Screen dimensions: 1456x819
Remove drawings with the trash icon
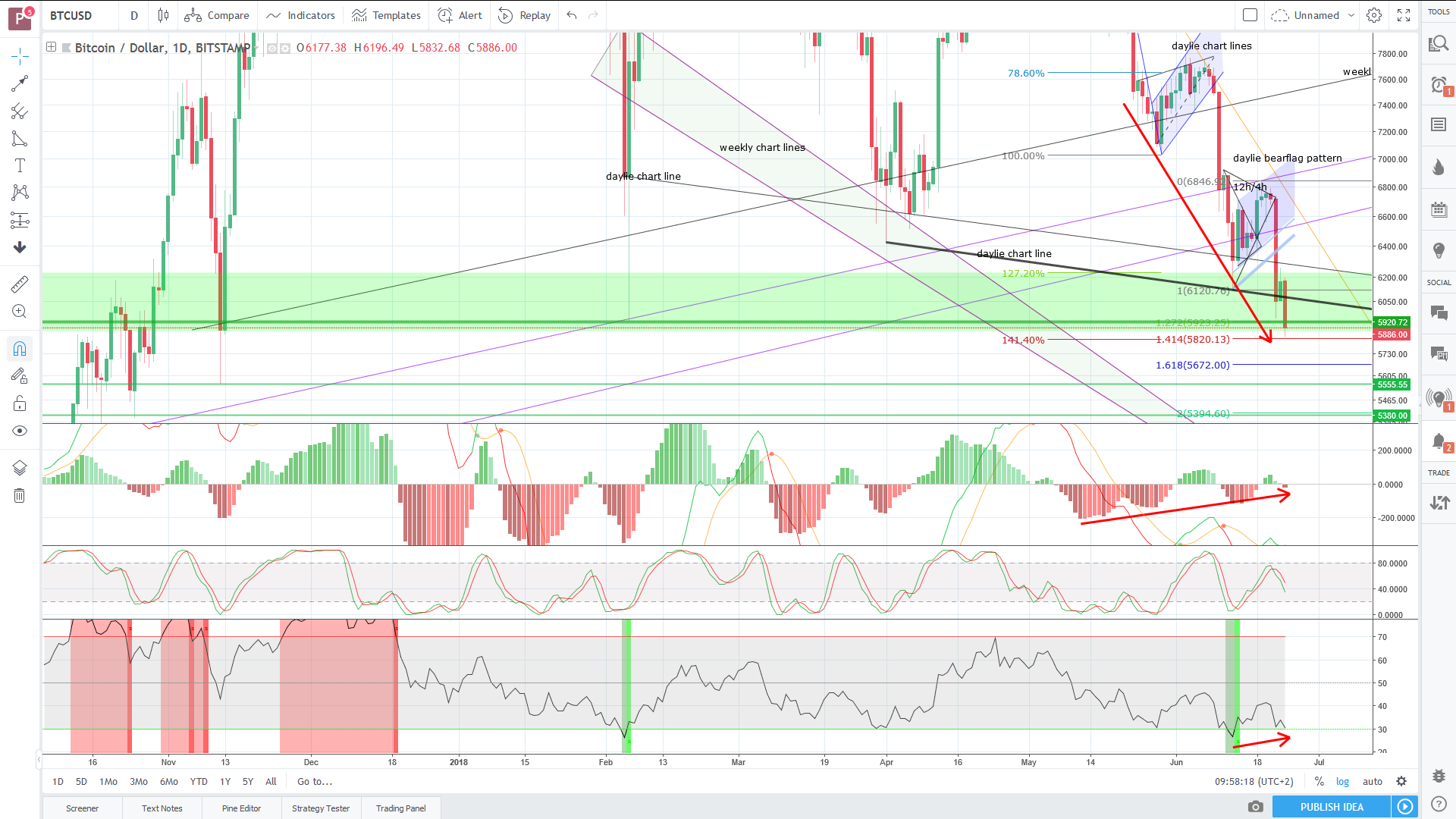pos(20,496)
